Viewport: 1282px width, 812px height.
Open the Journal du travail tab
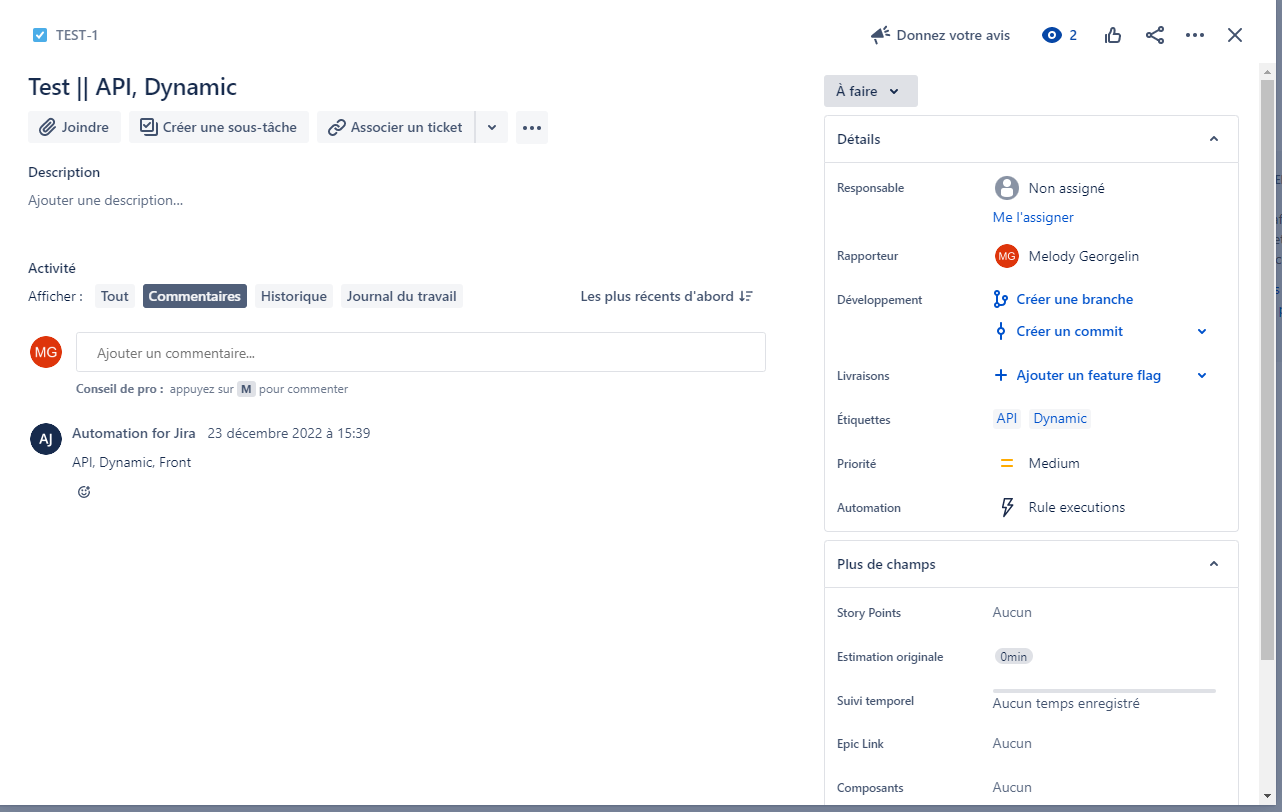(x=401, y=296)
